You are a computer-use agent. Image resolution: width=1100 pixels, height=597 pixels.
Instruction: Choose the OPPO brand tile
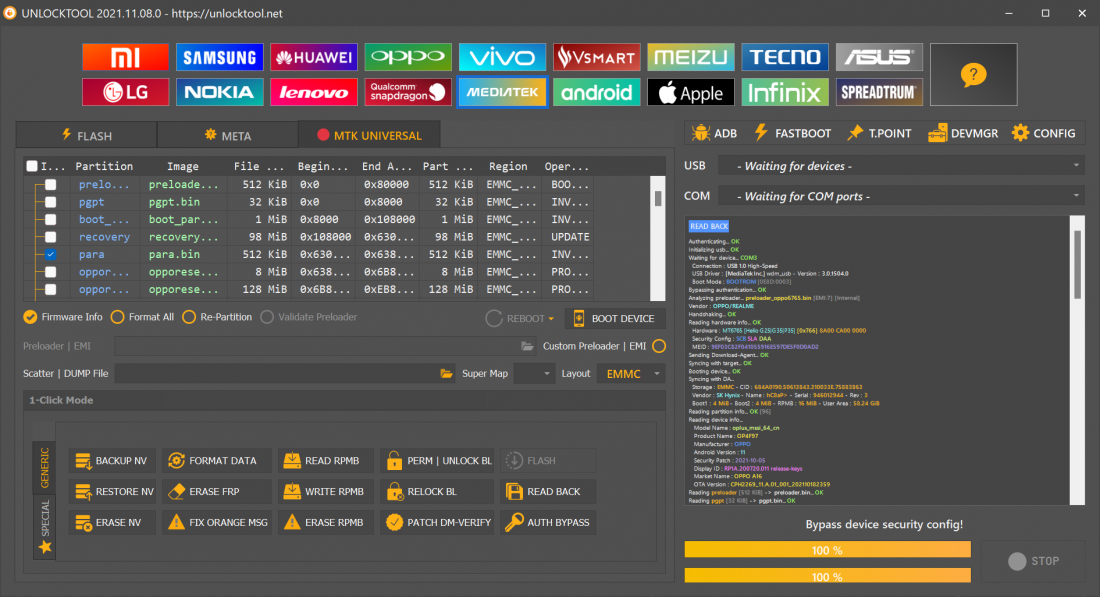tap(408, 57)
